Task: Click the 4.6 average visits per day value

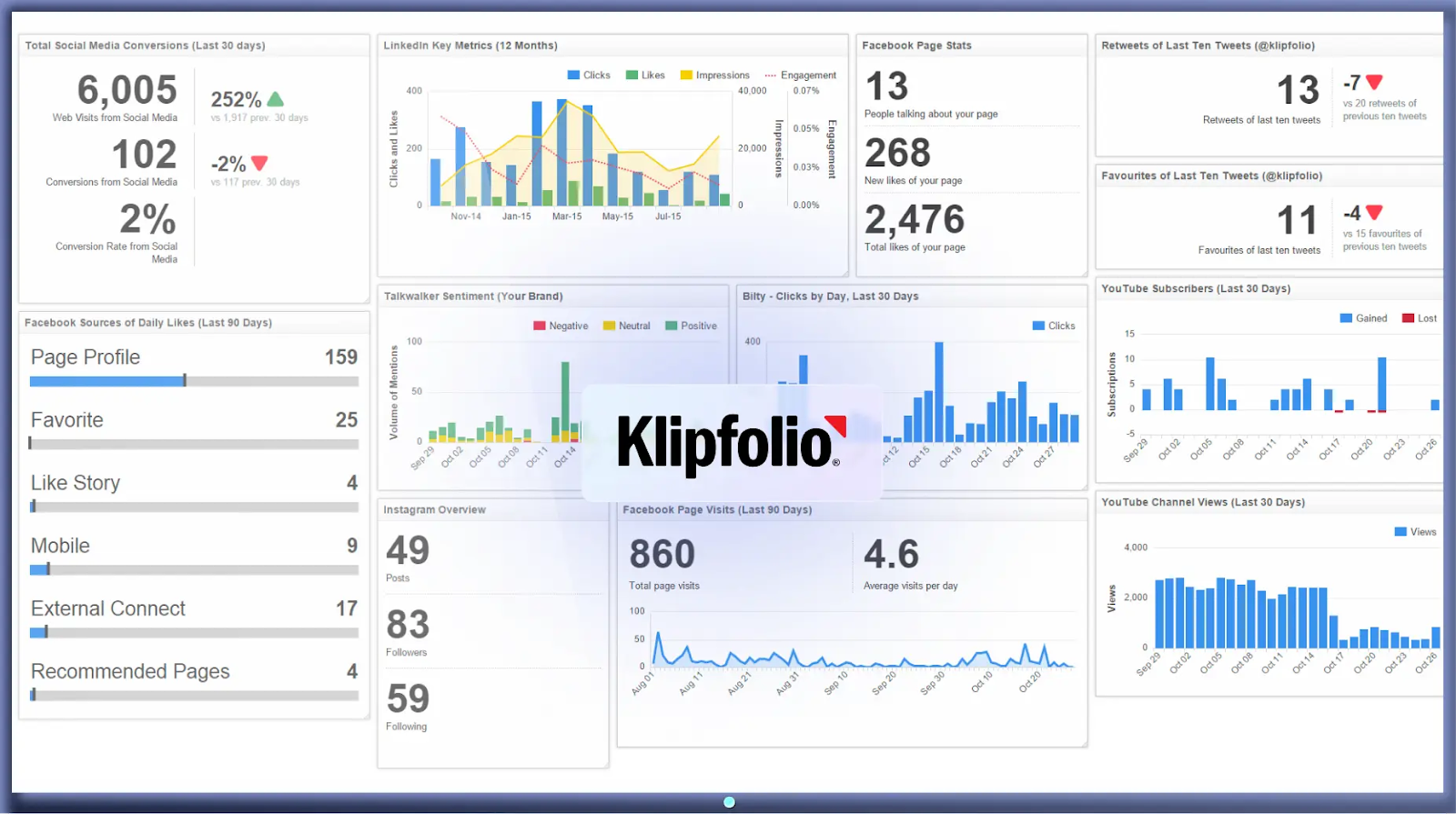Action: point(891,555)
